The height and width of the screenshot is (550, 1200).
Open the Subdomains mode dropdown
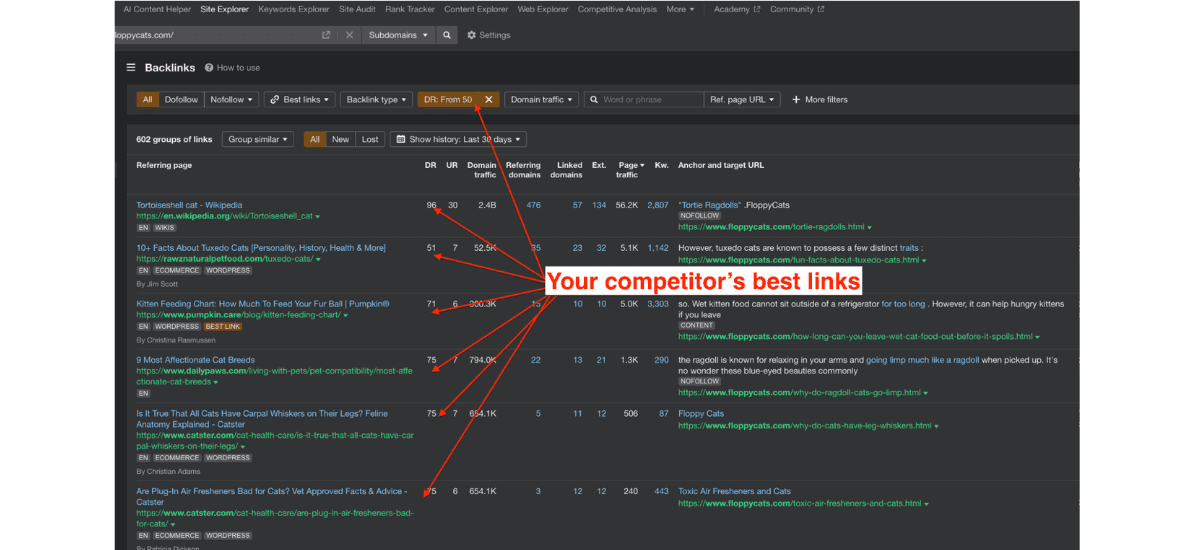point(398,35)
